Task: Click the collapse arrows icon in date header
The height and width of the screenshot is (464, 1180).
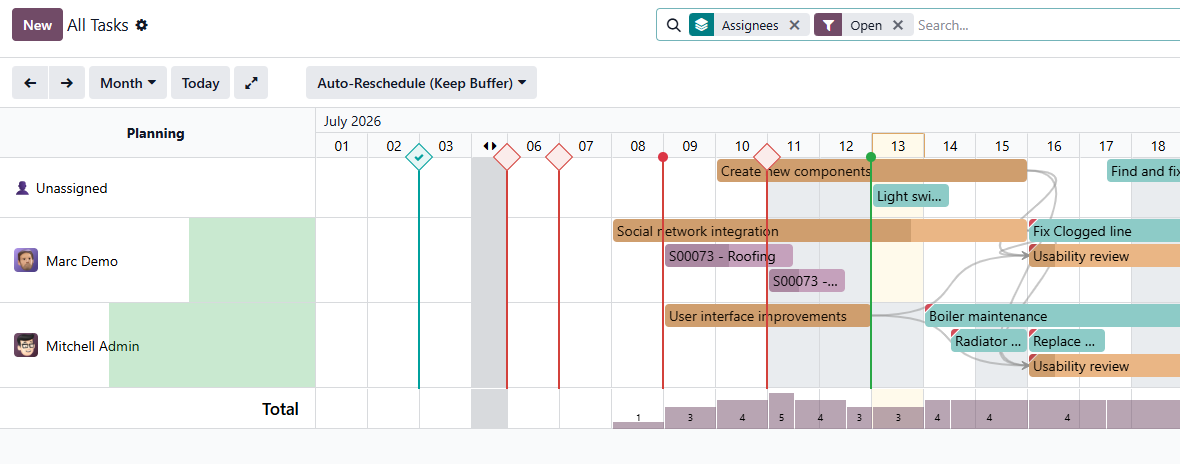Action: [490, 145]
